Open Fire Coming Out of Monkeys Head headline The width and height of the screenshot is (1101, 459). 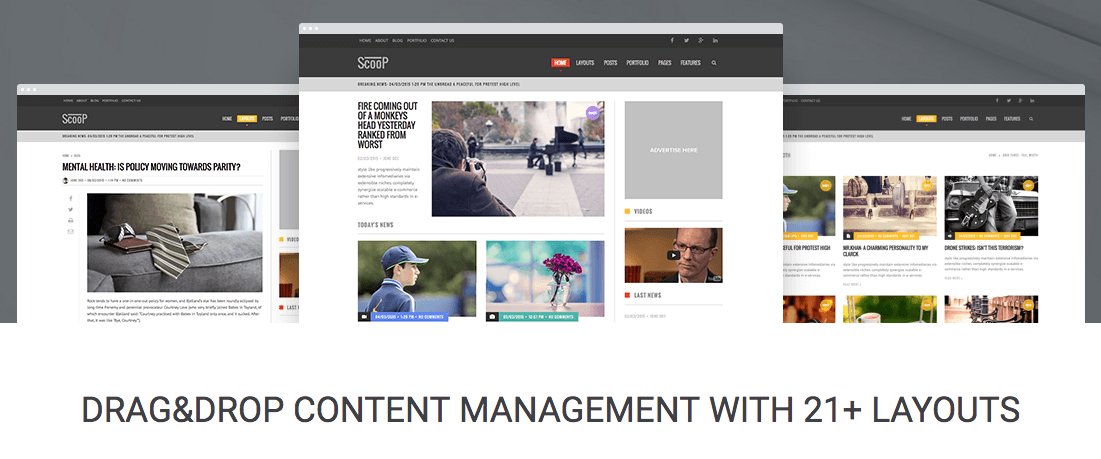pyautogui.click(x=388, y=126)
